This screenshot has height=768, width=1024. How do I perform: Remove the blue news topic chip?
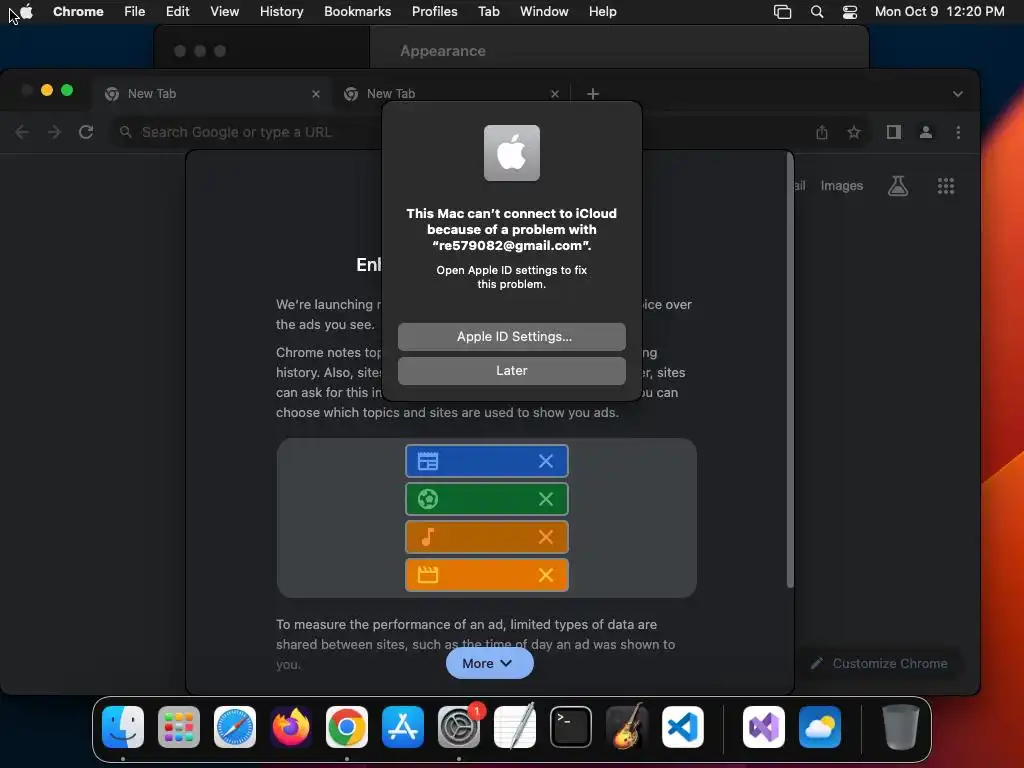(x=546, y=461)
